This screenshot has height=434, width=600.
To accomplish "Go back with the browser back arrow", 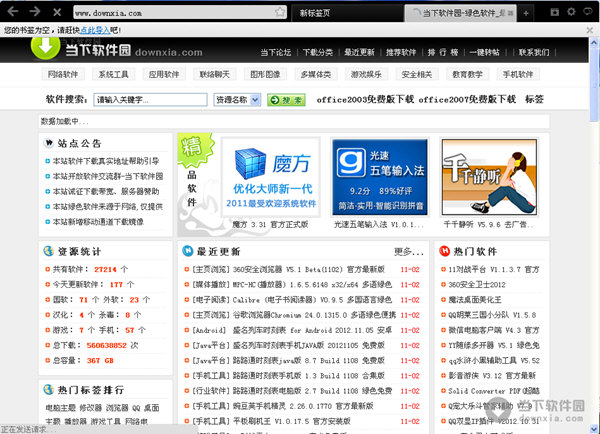I will coord(13,11).
